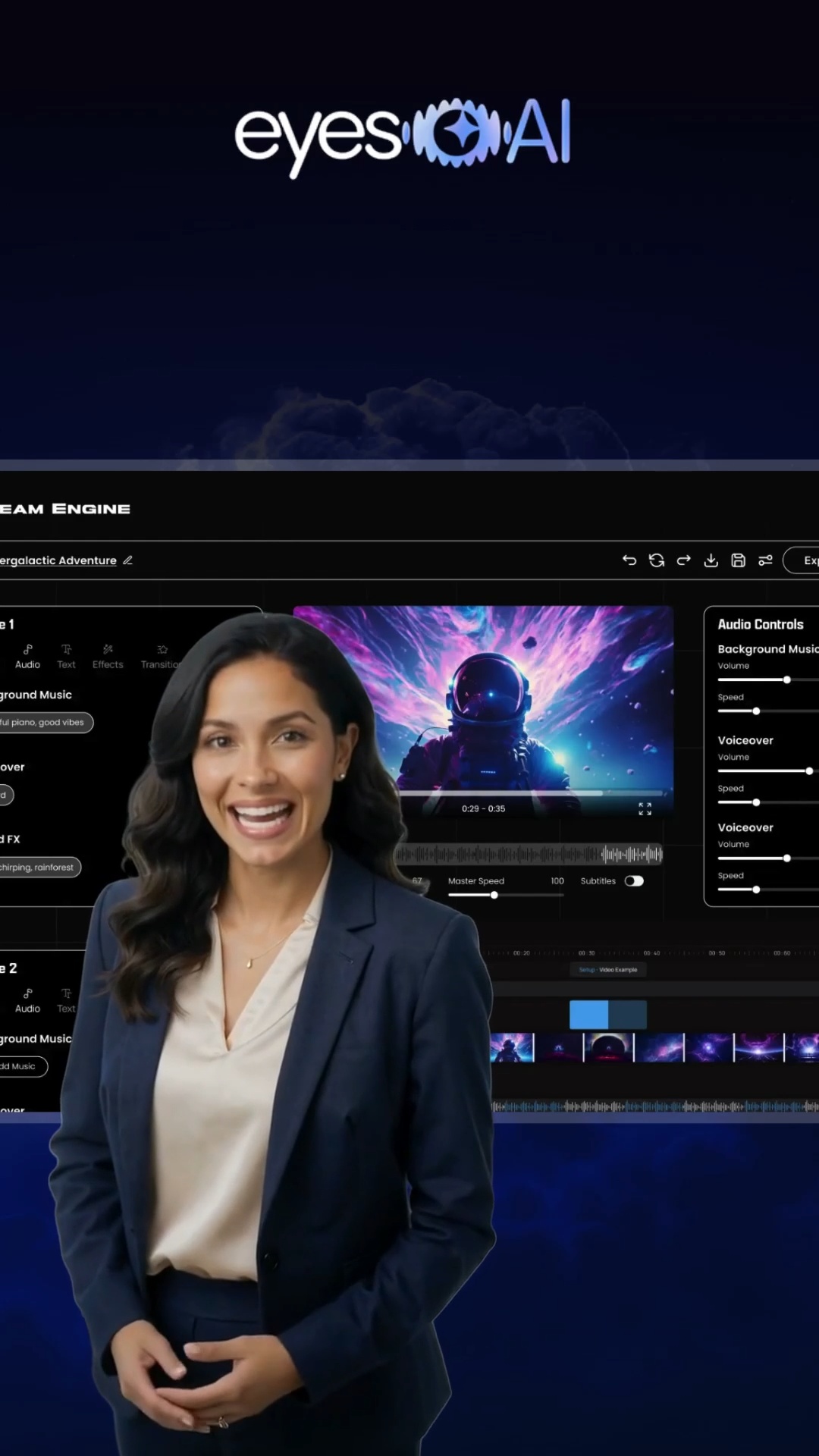Click the regenerate circular arrows icon
Image resolution: width=819 pixels, height=1456 pixels.
(657, 560)
